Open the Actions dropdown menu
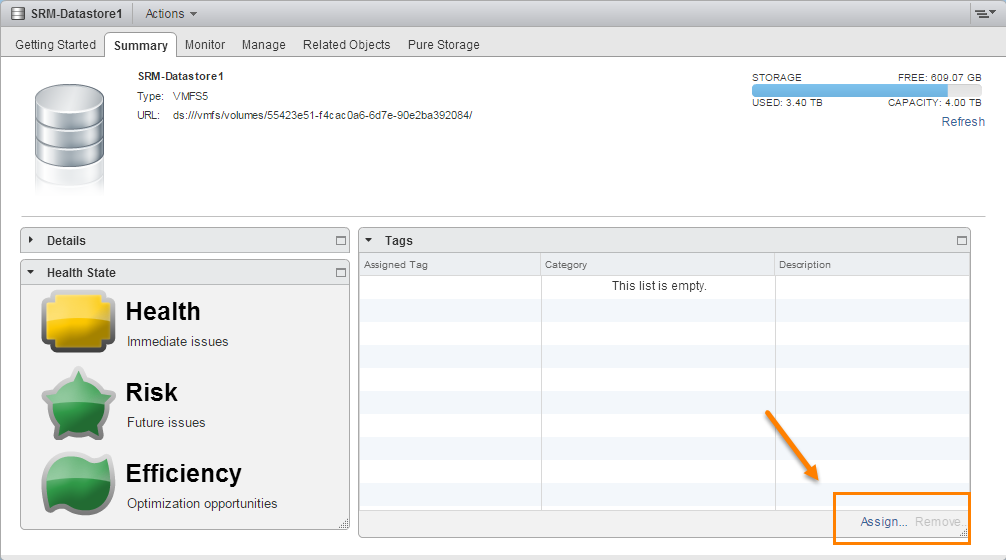 tap(171, 13)
